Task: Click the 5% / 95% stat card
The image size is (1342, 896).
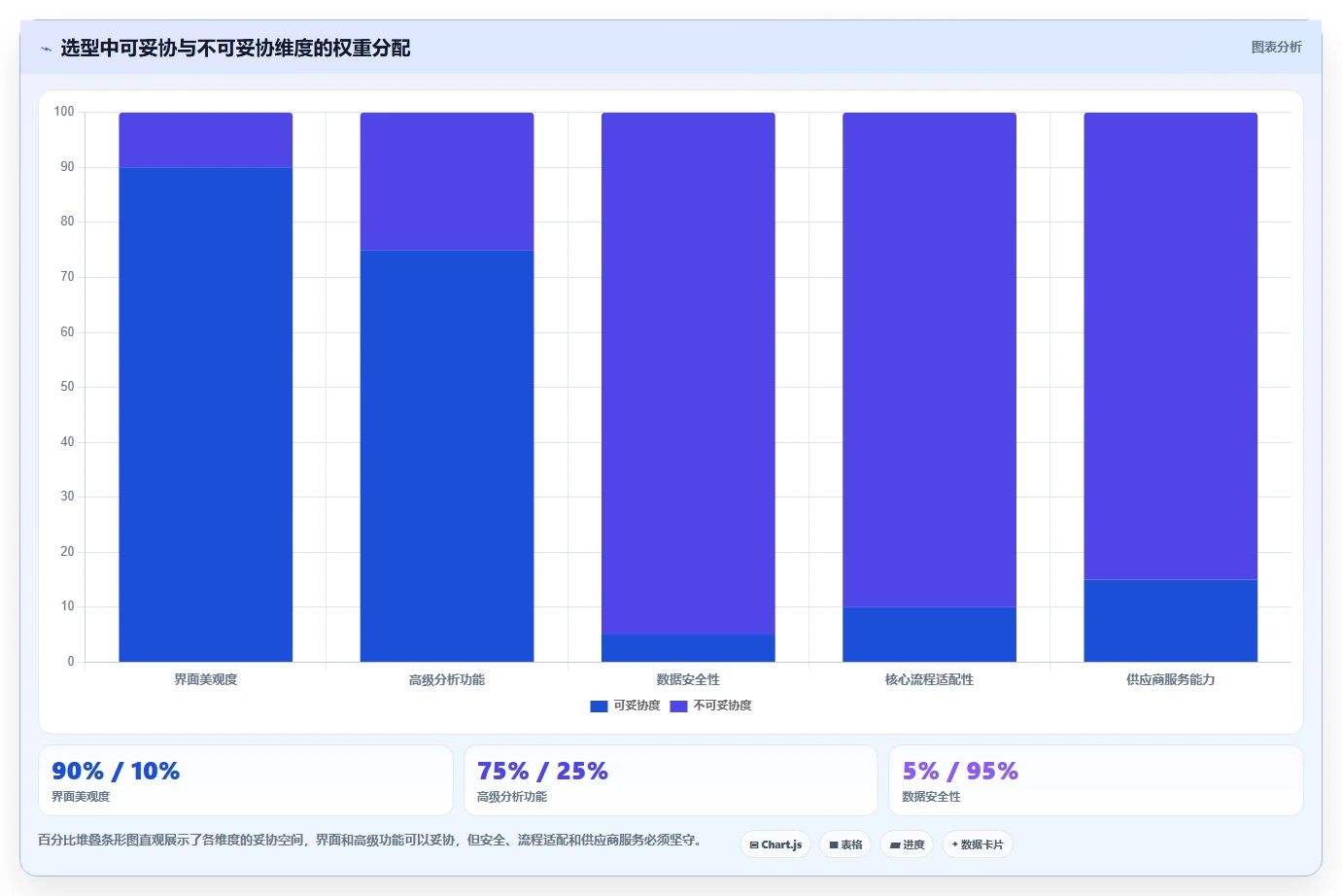Action: click(1095, 780)
